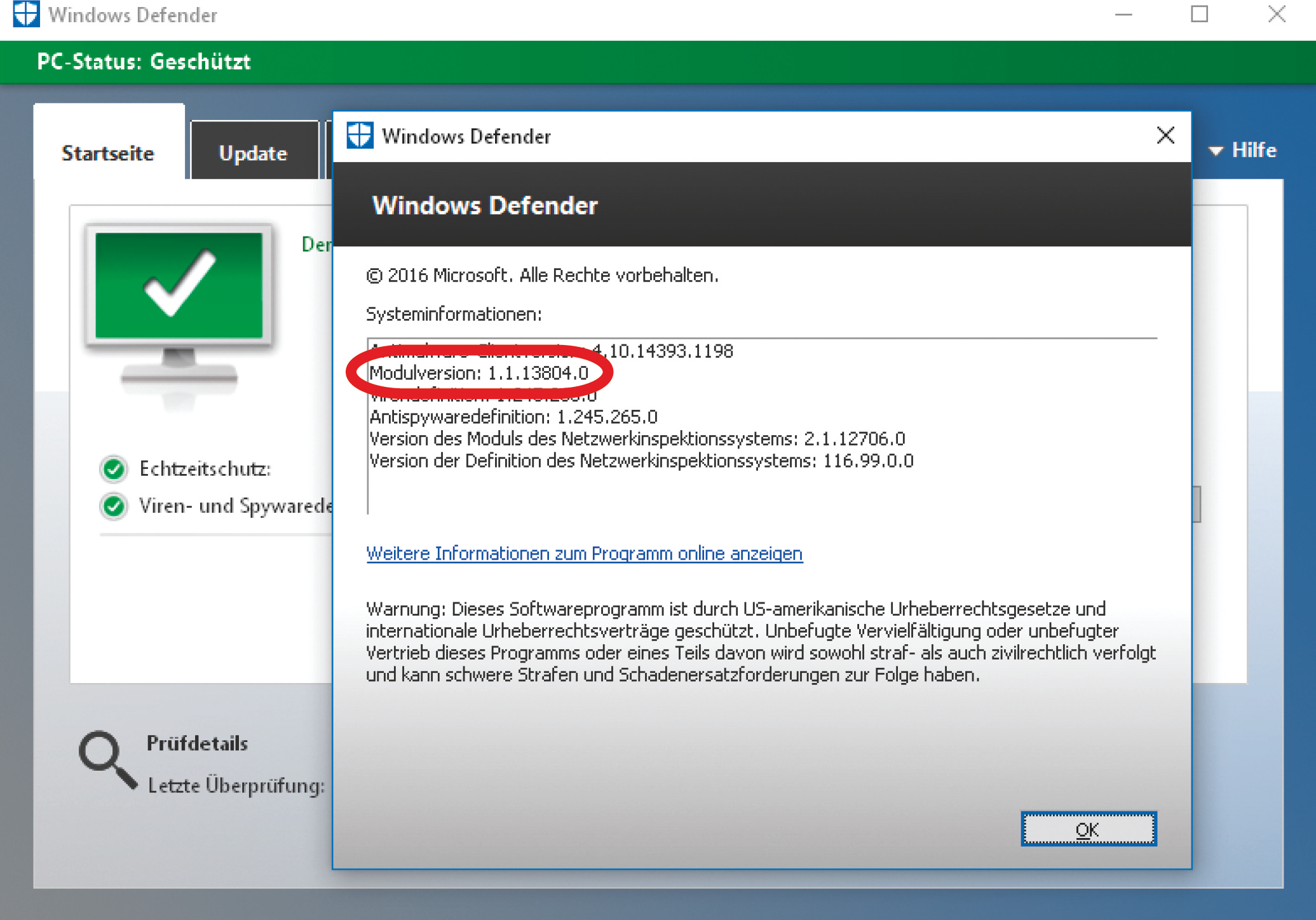Click the green checkmark monitor status icon

coord(179,286)
